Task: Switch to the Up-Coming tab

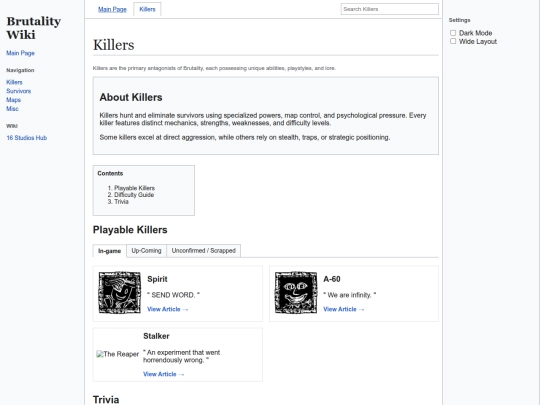Action: tap(146, 251)
